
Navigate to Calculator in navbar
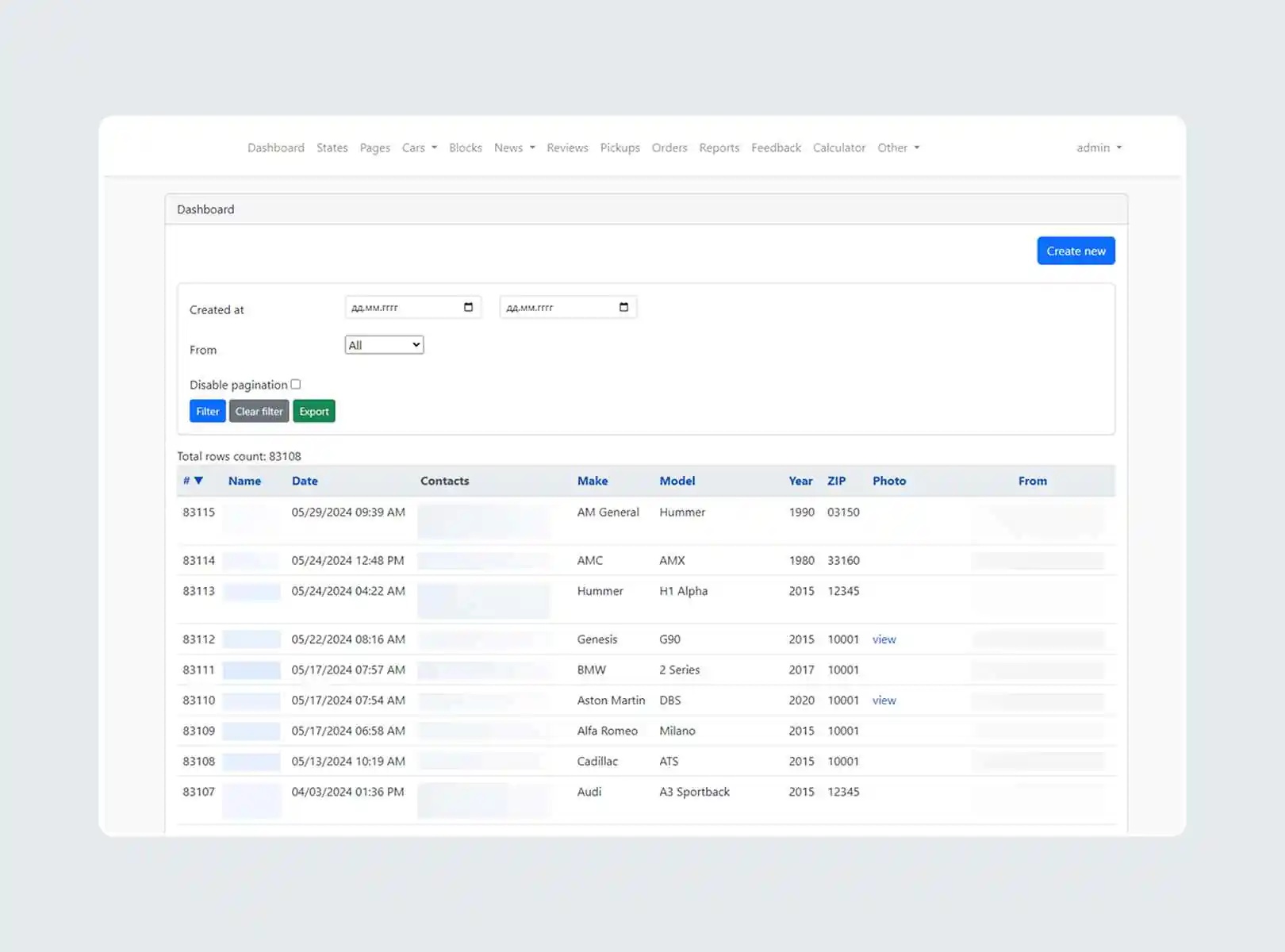click(x=838, y=148)
